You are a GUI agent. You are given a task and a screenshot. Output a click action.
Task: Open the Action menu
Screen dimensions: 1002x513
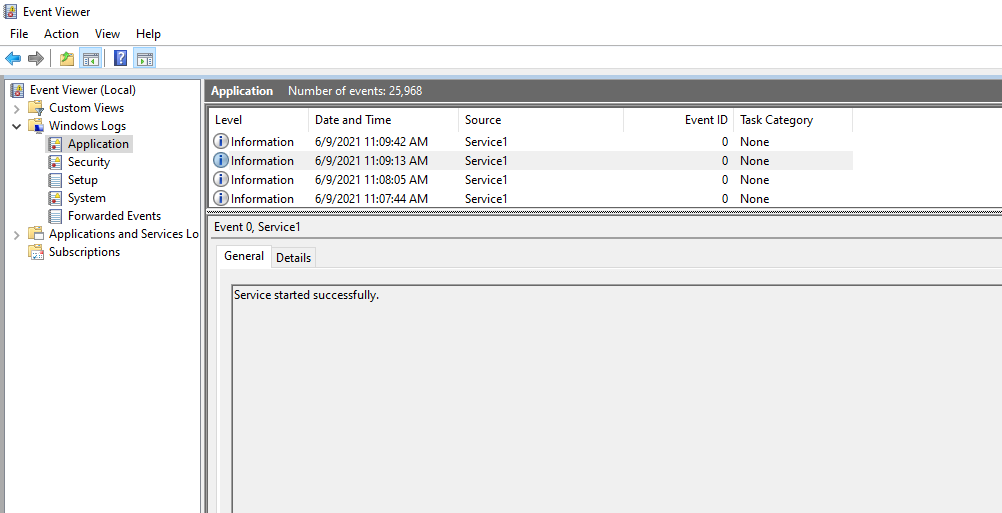tap(61, 34)
